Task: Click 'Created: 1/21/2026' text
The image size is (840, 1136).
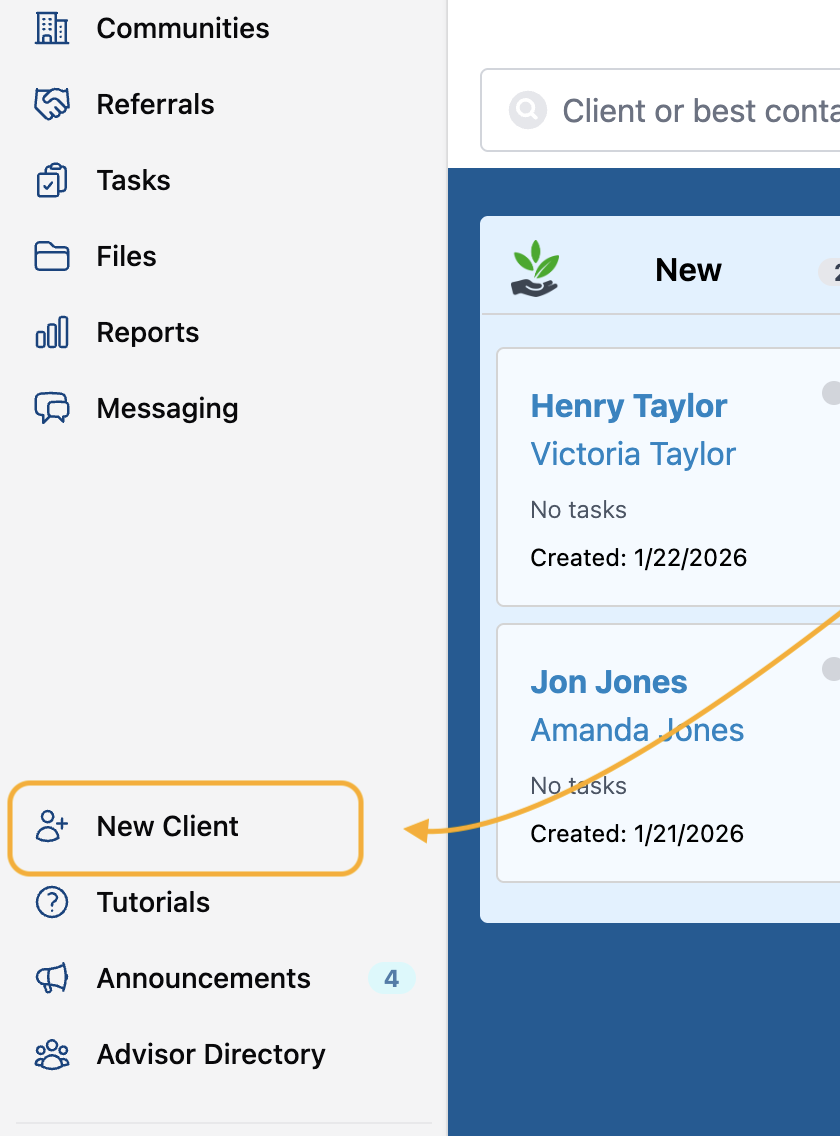Action: pyautogui.click(x=637, y=834)
